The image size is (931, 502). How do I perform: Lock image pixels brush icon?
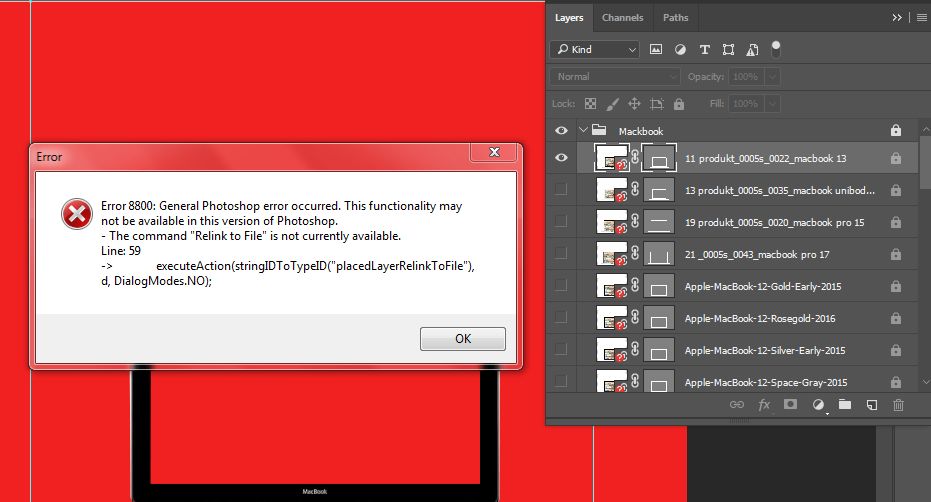click(612, 104)
